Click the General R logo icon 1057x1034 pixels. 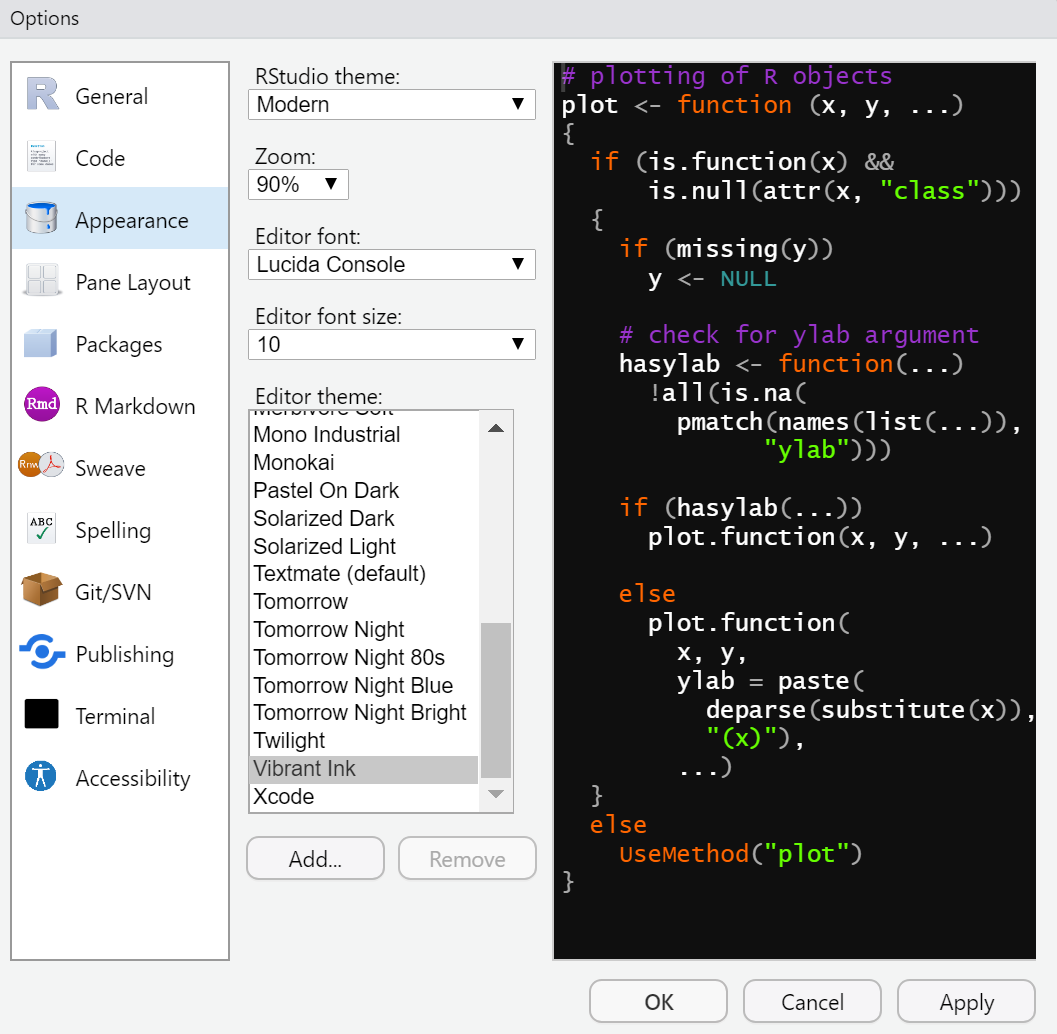tap(42, 94)
